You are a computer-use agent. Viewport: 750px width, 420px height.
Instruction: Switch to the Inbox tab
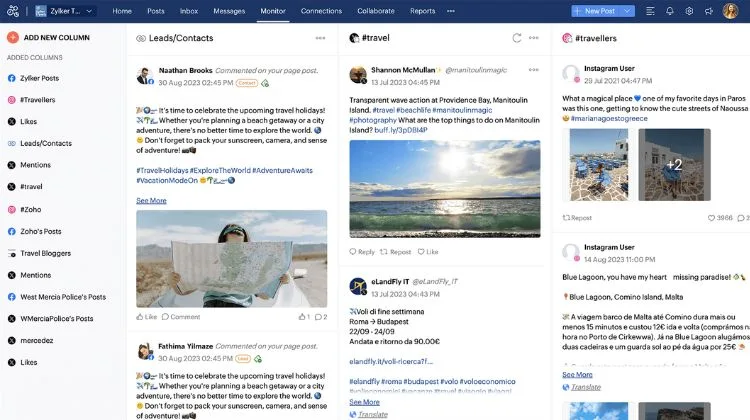[189, 11]
